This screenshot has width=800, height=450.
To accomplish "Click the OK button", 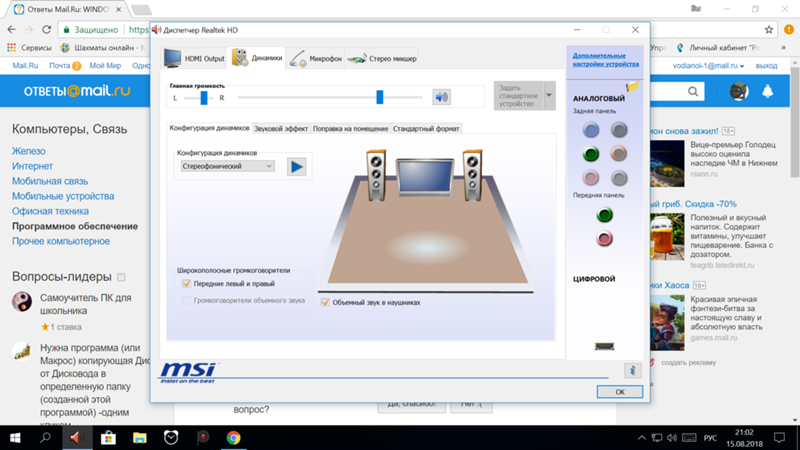I will point(620,392).
